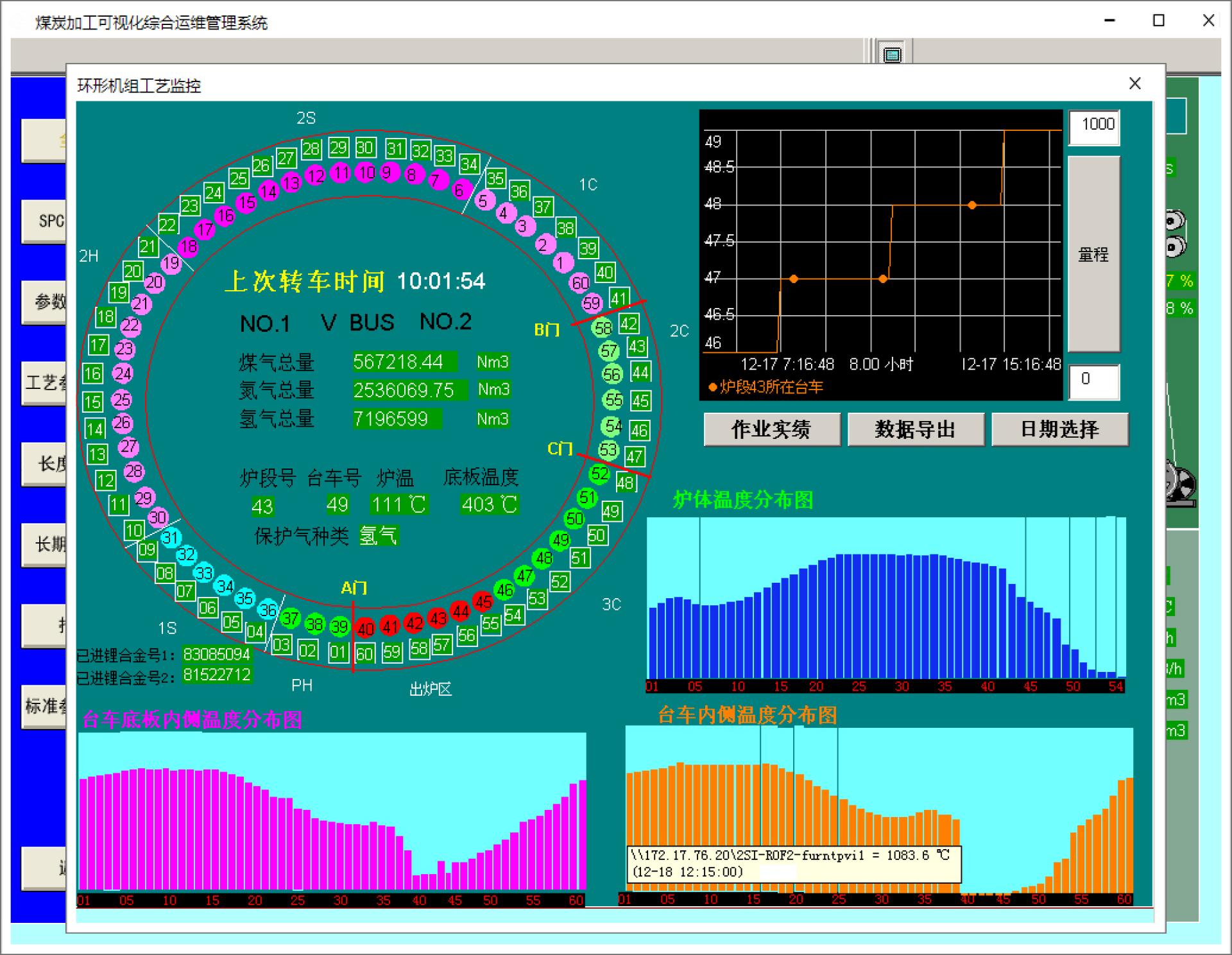Click orange data point at value 48
This screenshot has width=1232, height=955.
[x=972, y=205]
